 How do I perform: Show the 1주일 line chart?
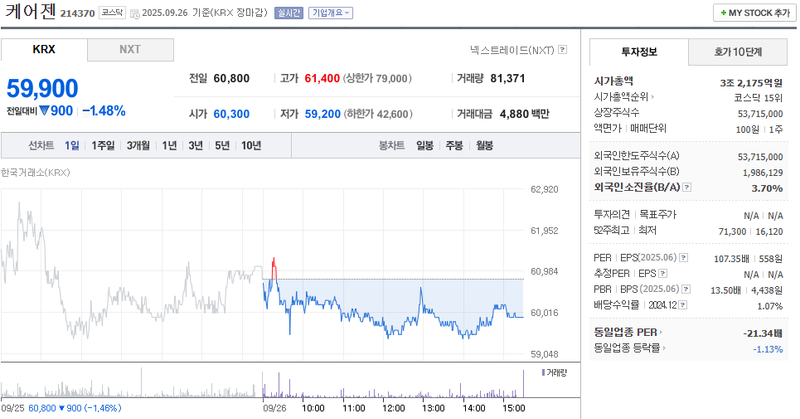point(103,145)
